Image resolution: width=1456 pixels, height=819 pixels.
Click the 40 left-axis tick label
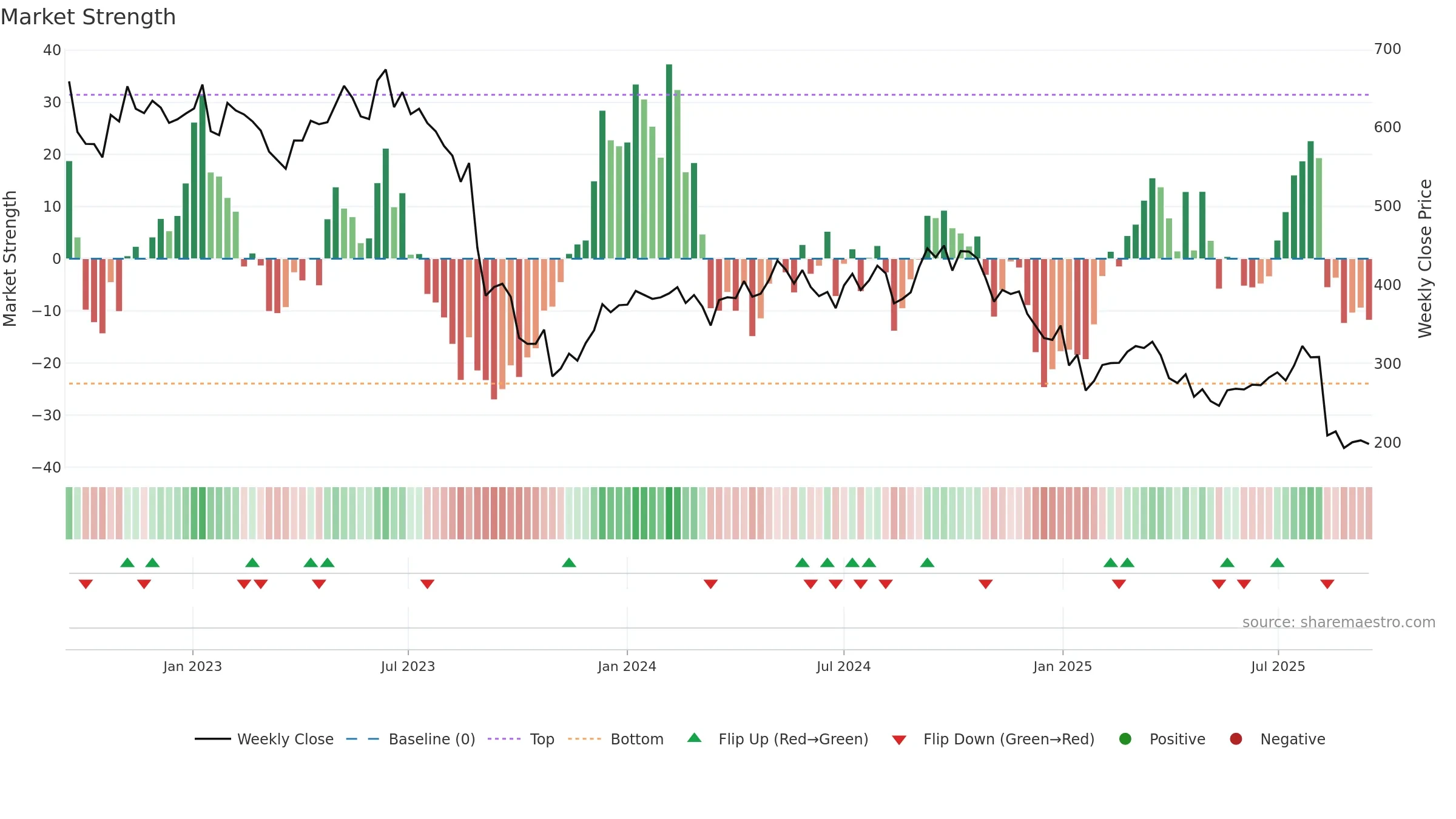(52, 50)
